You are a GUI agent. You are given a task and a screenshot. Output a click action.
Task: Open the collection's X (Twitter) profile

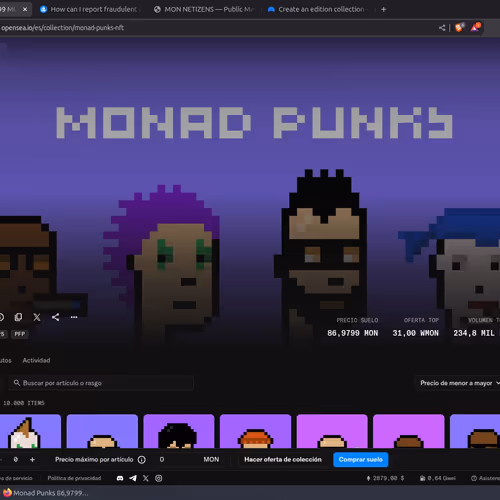coord(37,317)
